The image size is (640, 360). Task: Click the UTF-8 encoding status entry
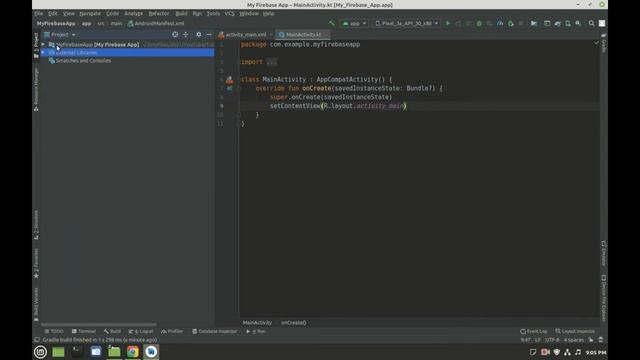(x=552, y=340)
